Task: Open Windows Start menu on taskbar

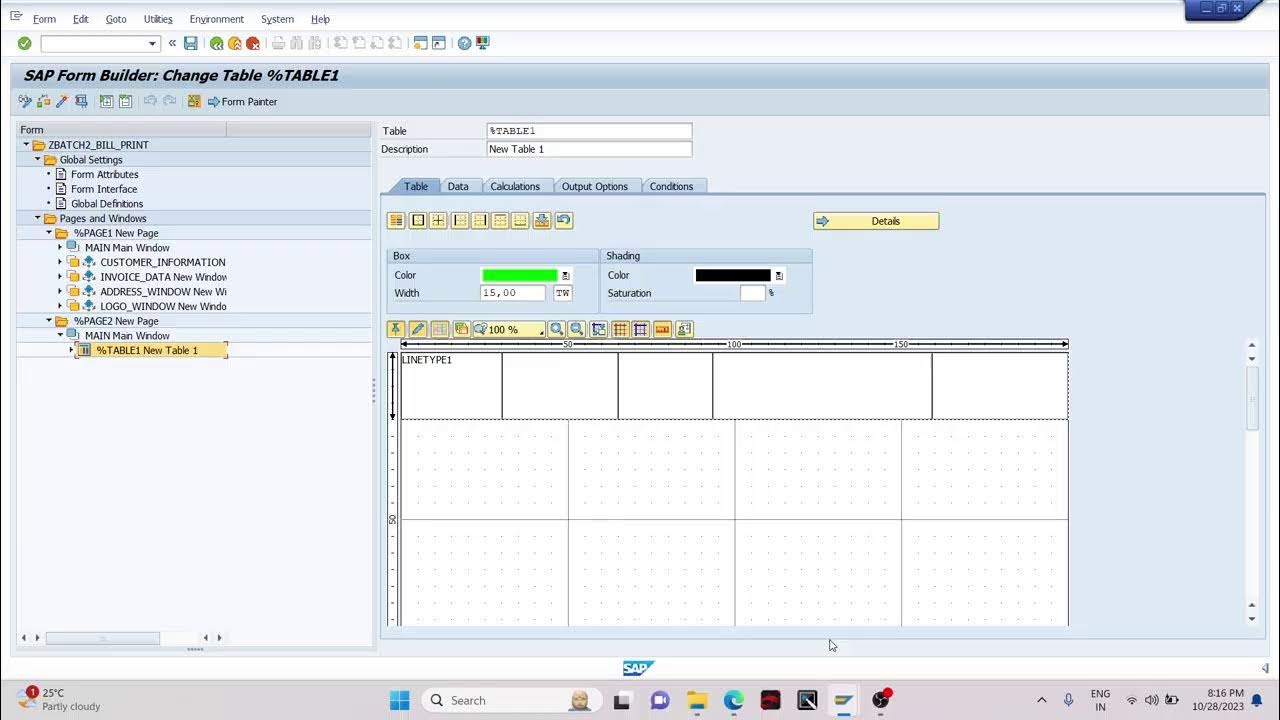Action: [x=399, y=700]
